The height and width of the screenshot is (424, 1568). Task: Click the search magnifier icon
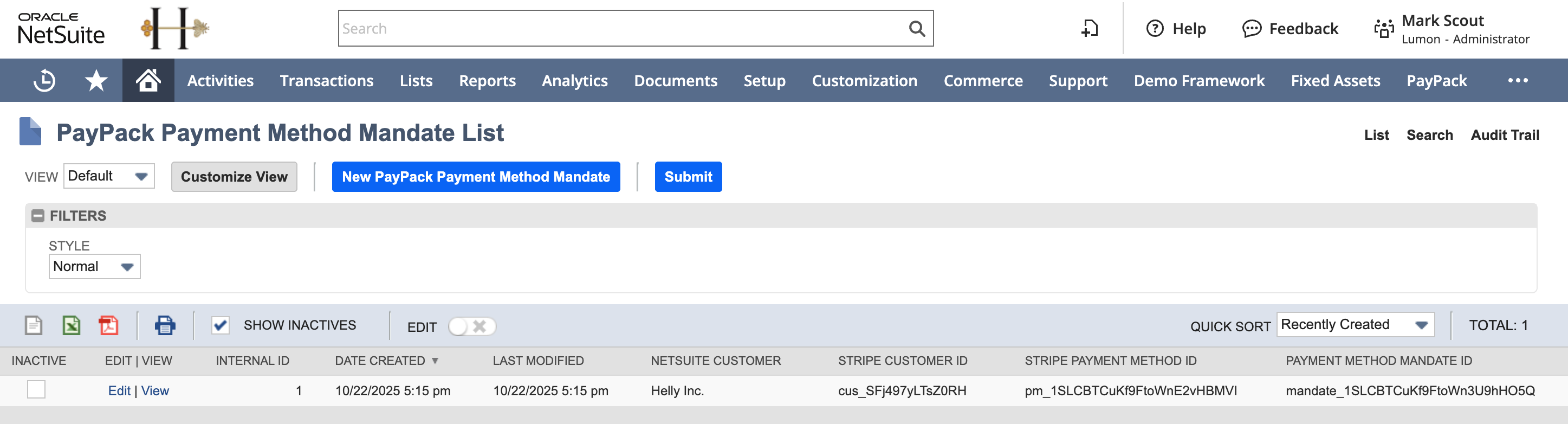[x=916, y=29]
